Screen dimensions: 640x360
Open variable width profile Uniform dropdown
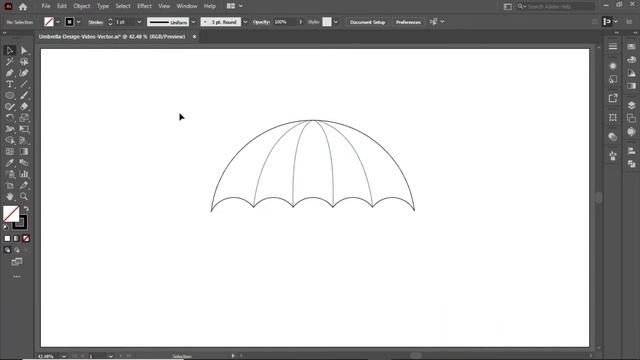[x=193, y=22]
